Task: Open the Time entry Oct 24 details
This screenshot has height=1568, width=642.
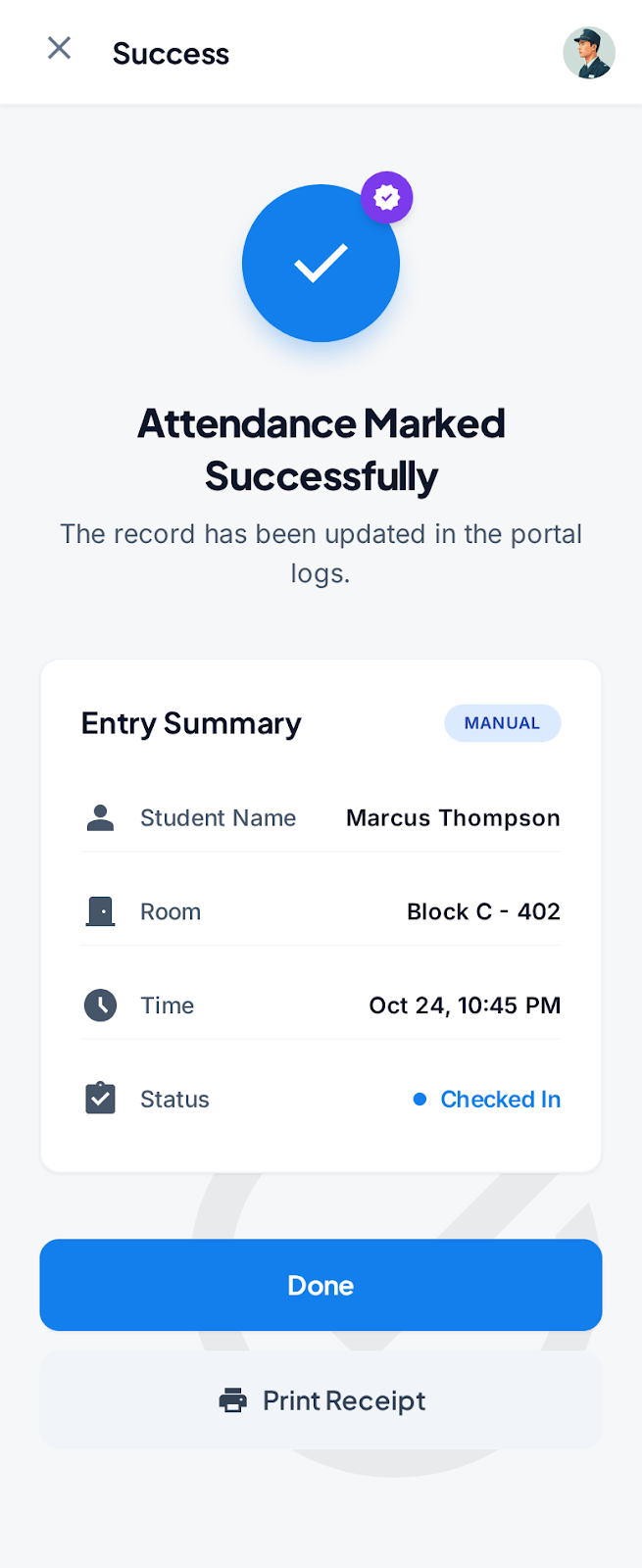Action: (465, 1005)
